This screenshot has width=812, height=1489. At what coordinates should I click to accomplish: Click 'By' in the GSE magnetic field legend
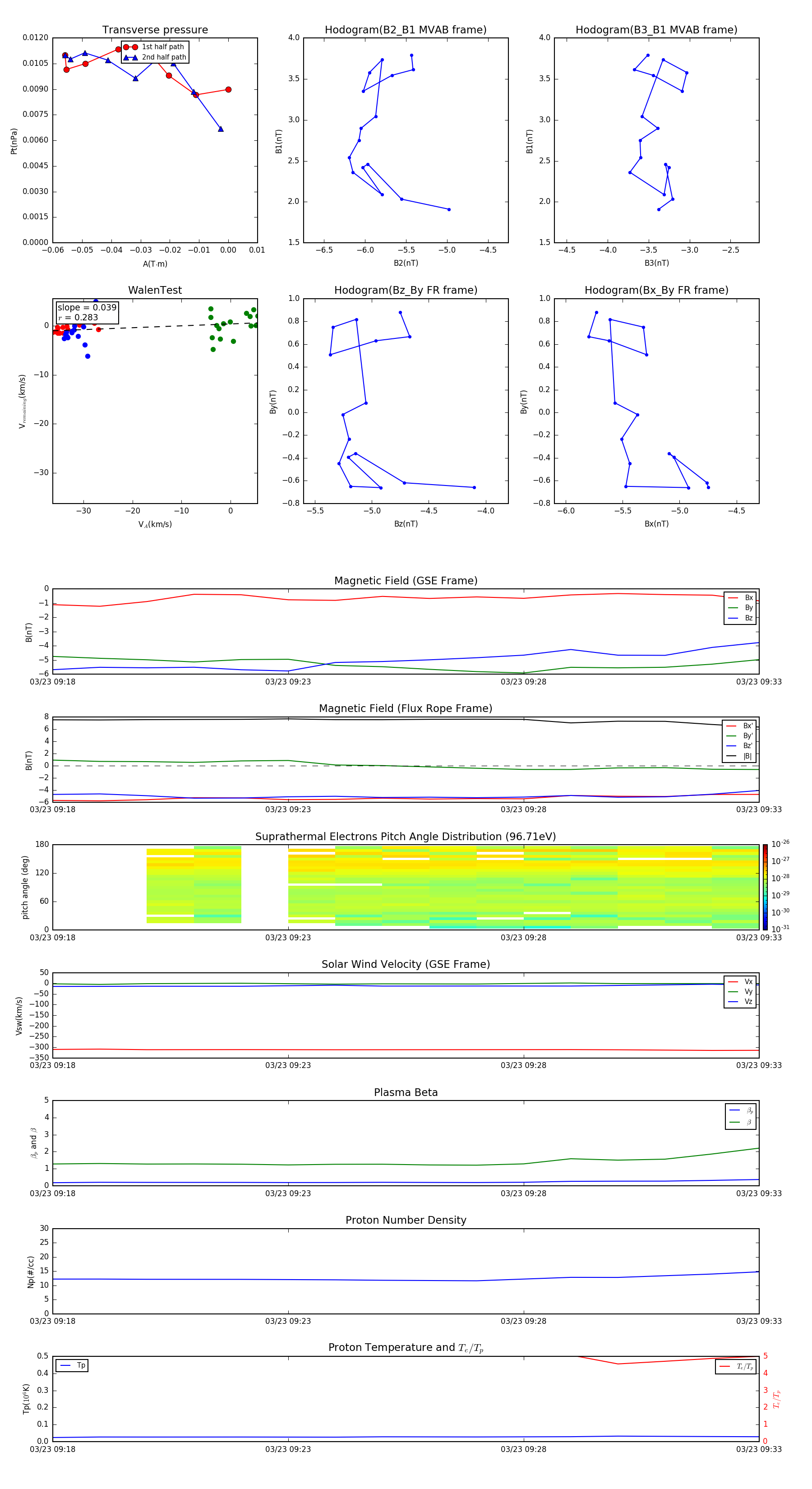click(x=740, y=608)
